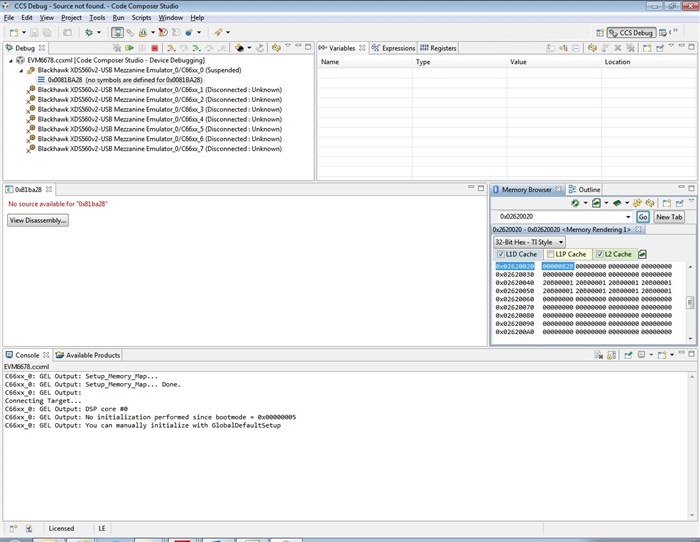Click the Step Into debug icon

click(x=171, y=48)
